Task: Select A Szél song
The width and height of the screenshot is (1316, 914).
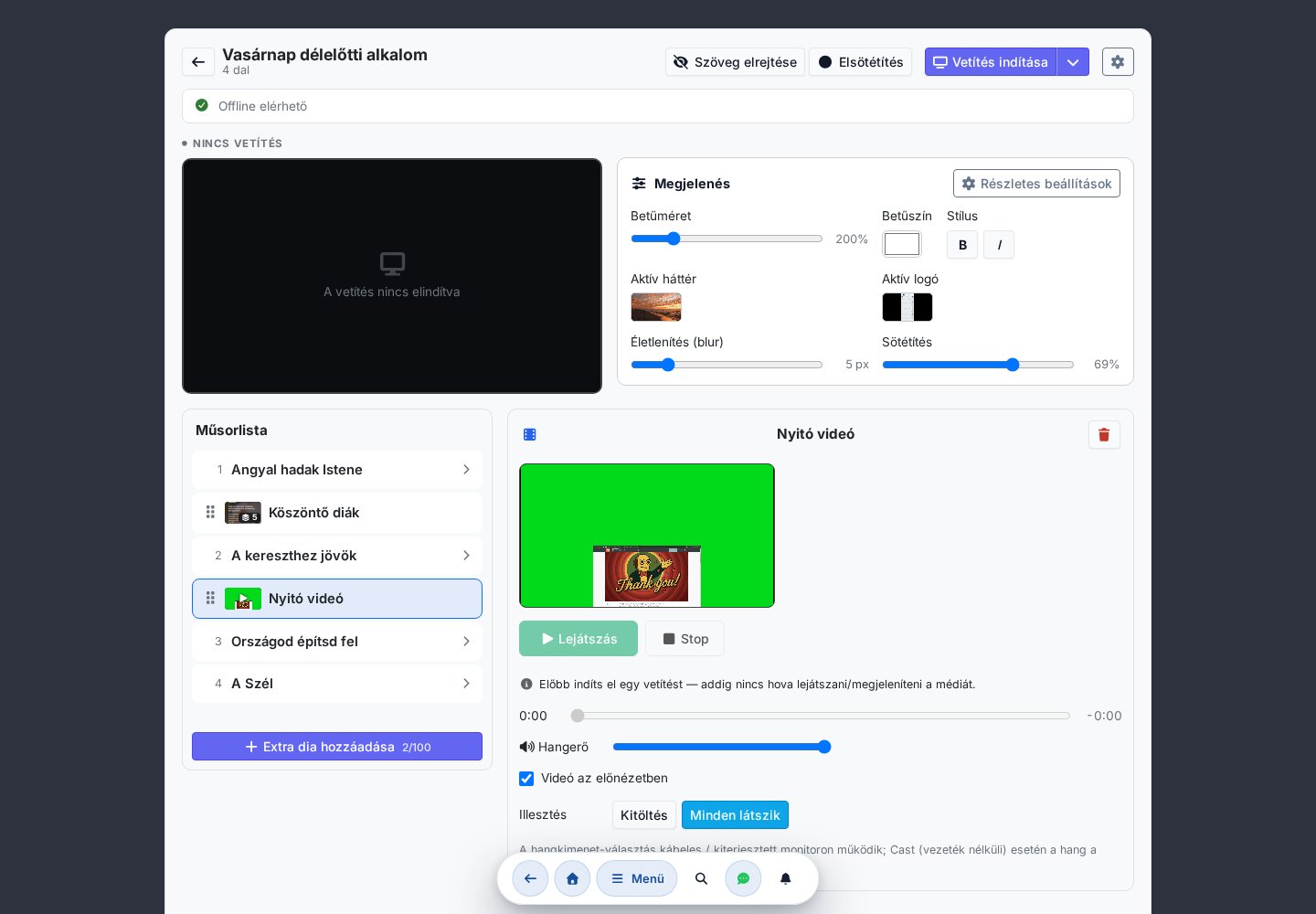Action: [x=337, y=683]
